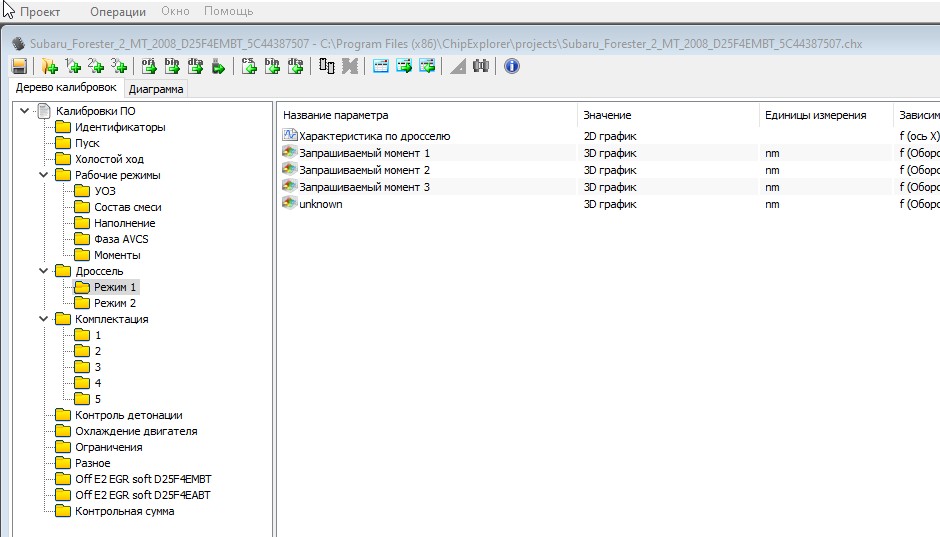Click the add folder icon with green plus
Image resolution: width=940 pixels, height=537 pixels.
click(x=49, y=66)
